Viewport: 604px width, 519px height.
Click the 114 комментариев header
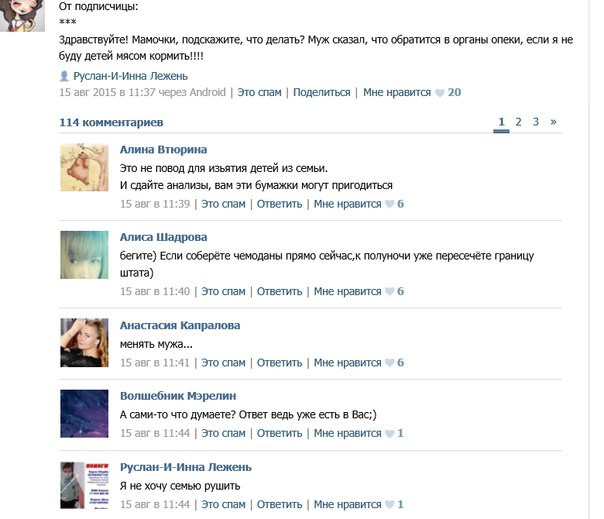tap(111, 123)
